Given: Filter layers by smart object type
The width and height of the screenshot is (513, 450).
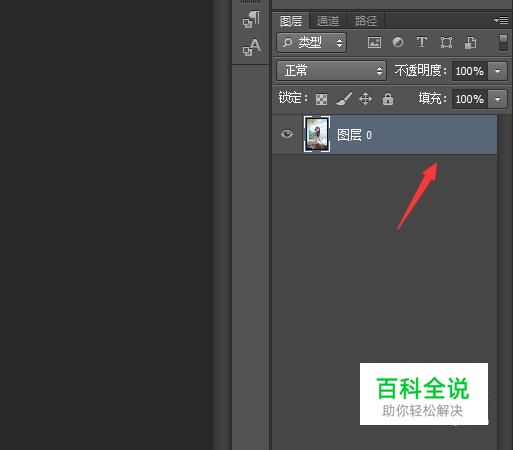Looking at the screenshot, I should pyautogui.click(x=470, y=43).
